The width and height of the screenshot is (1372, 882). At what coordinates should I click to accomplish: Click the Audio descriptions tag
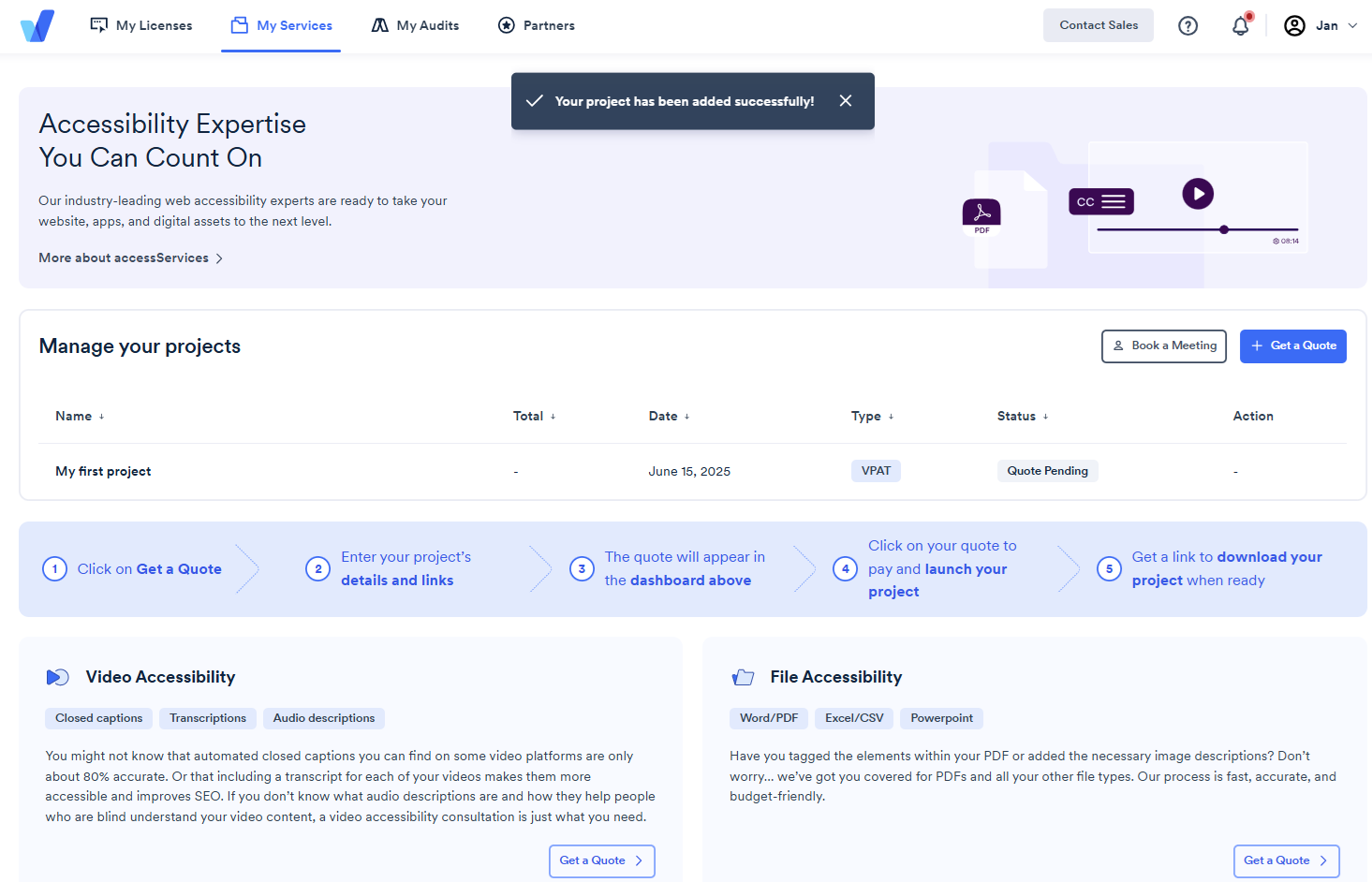pyautogui.click(x=324, y=718)
